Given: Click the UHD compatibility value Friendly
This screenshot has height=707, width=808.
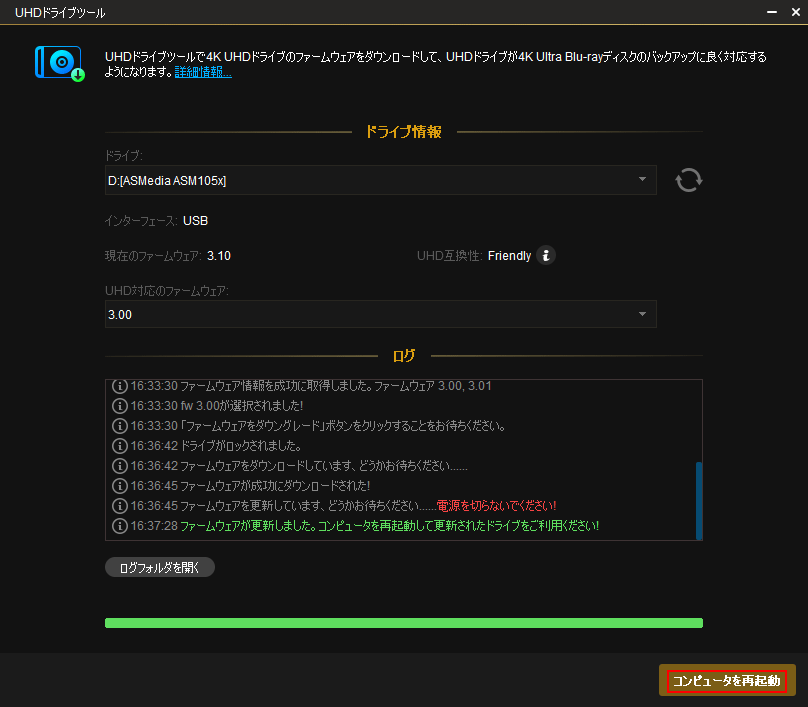Looking at the screenshot, I should (x=509, y=256).
